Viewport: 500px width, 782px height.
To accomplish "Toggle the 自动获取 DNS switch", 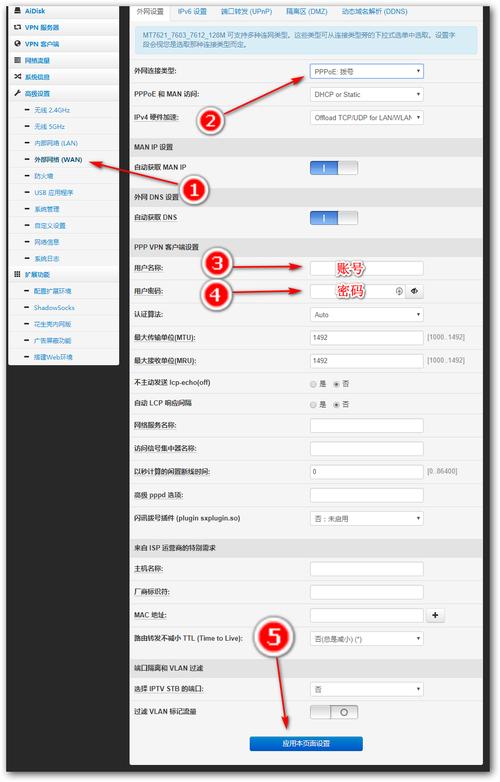I will click(x=333, y=217).
